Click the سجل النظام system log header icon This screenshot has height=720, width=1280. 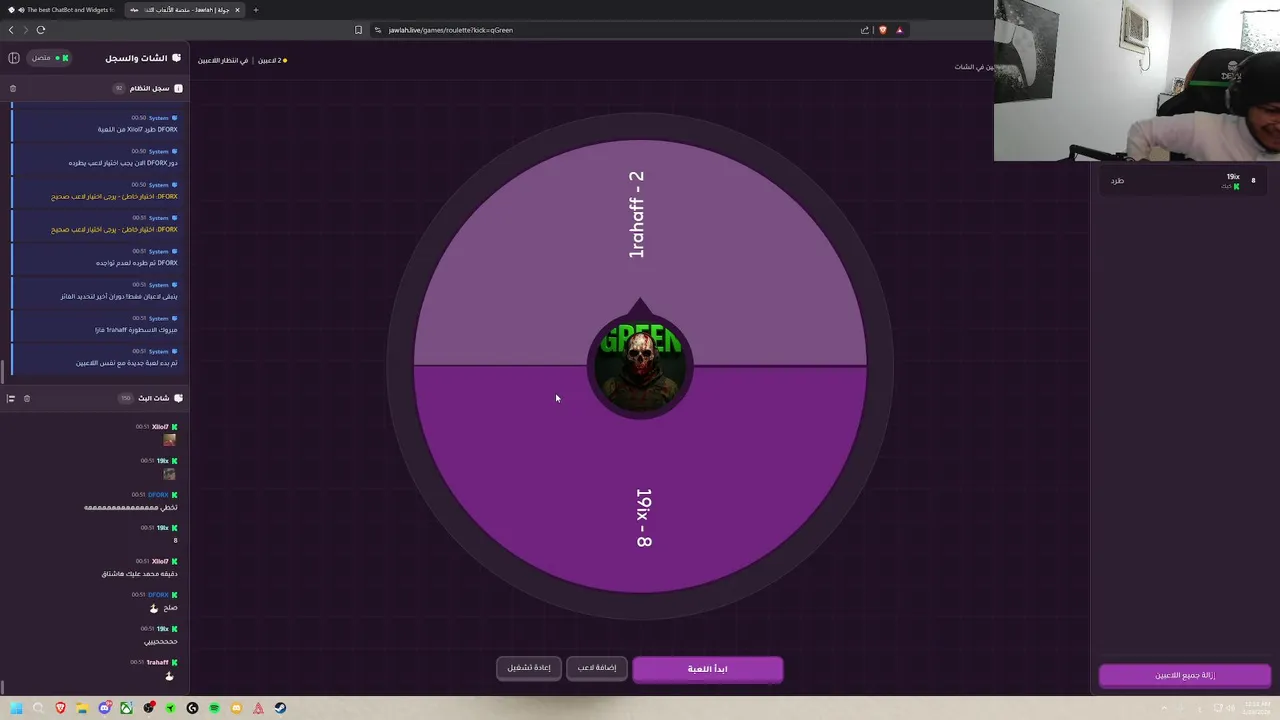(178, 88)
